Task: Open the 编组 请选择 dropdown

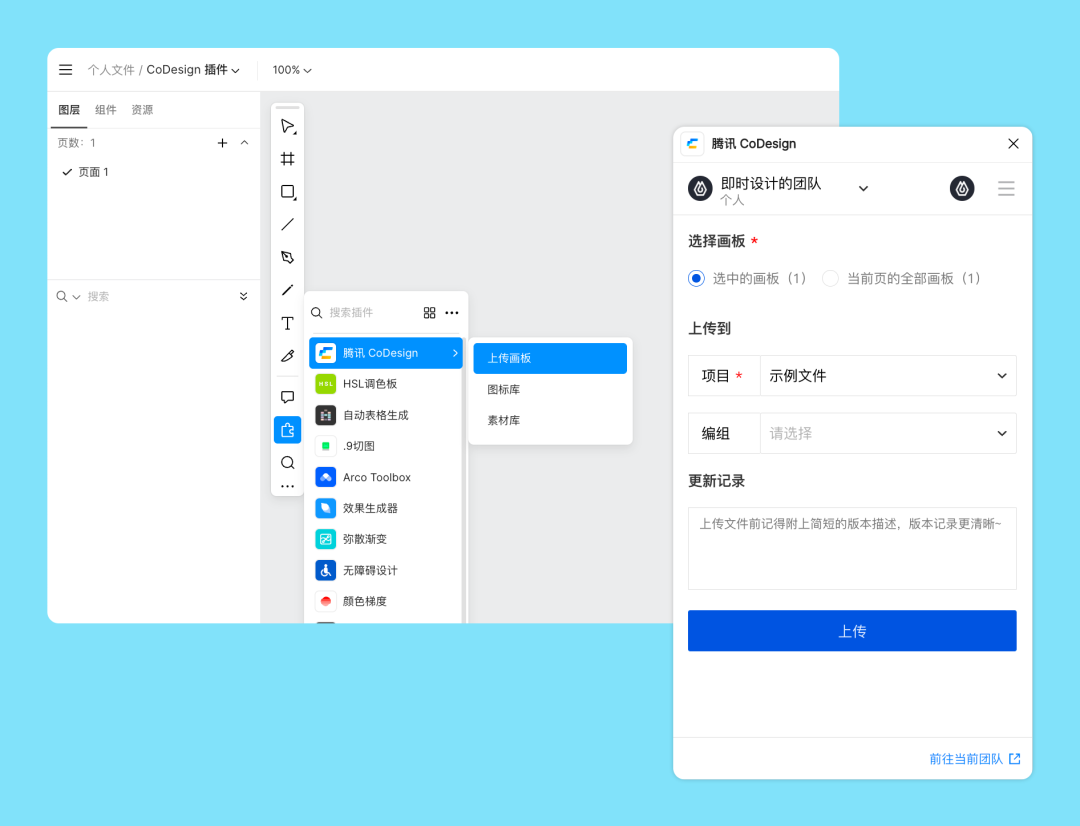Action: tap(888, 433)
